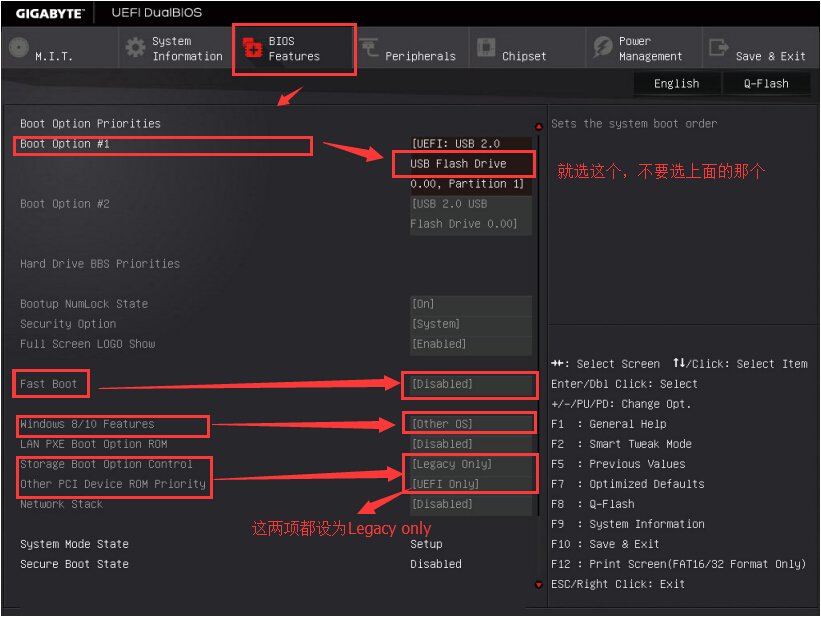821x617 pixels.
Task: Click the M.I.T. disc icon
Action: pyautogui.click(x=19, y=48)
